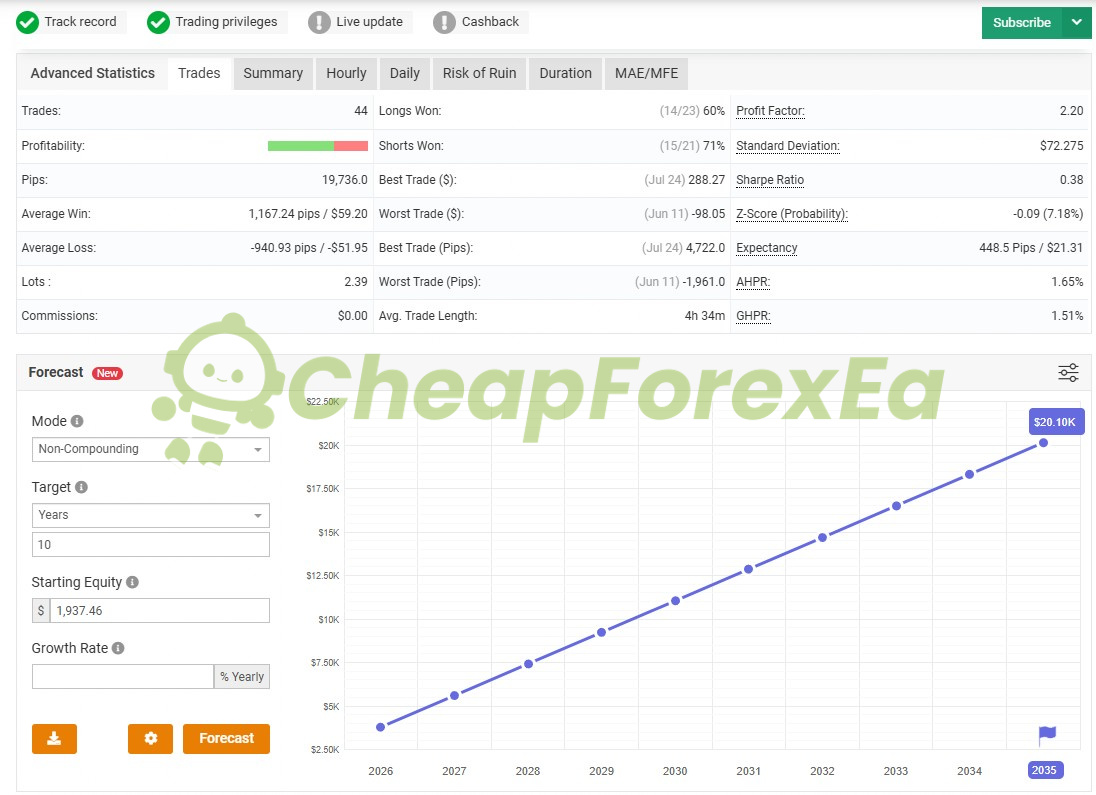Switch to the Trades tab

click(199, 73)
